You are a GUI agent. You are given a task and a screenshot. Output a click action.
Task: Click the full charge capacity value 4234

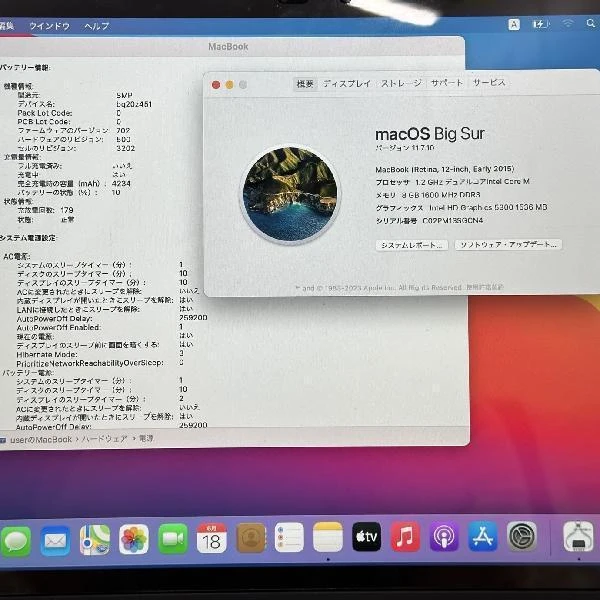click(x=121, y=184)
